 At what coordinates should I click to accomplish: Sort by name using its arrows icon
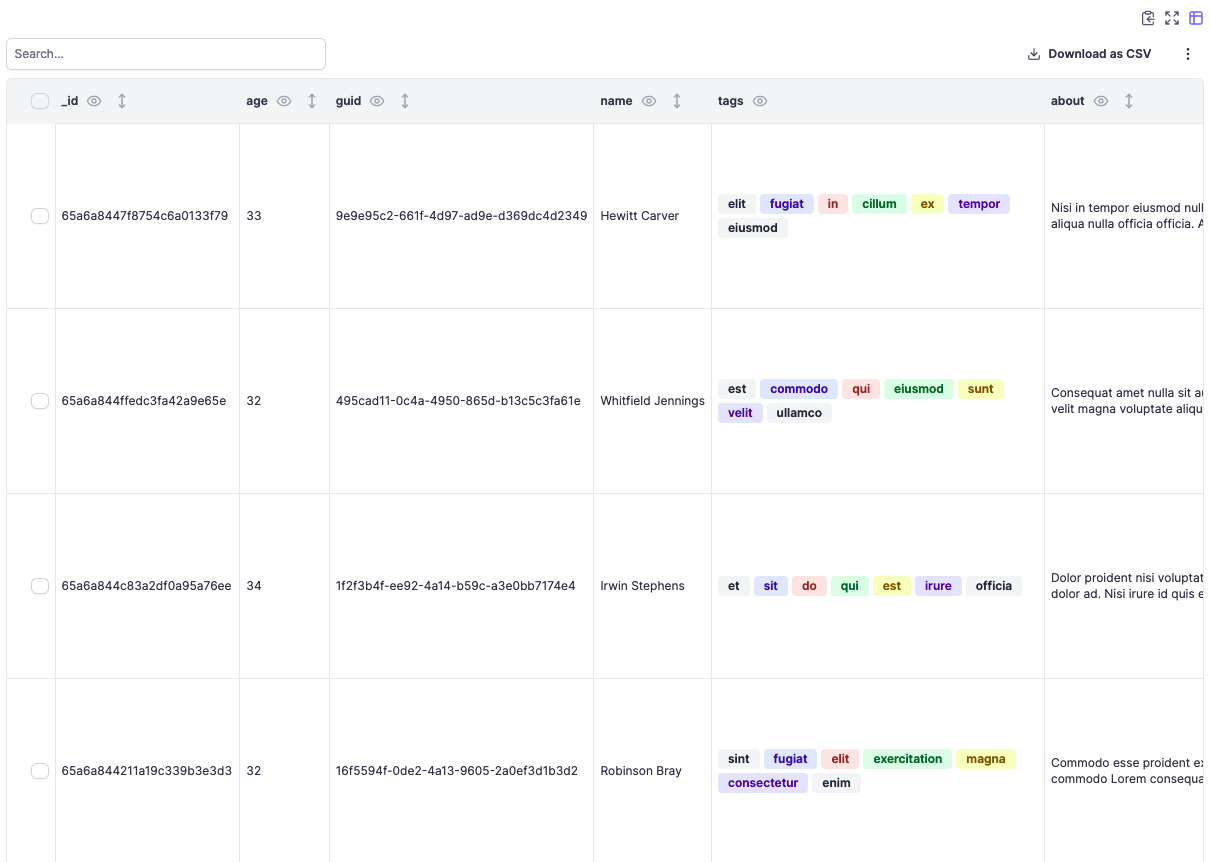(677, 101)
